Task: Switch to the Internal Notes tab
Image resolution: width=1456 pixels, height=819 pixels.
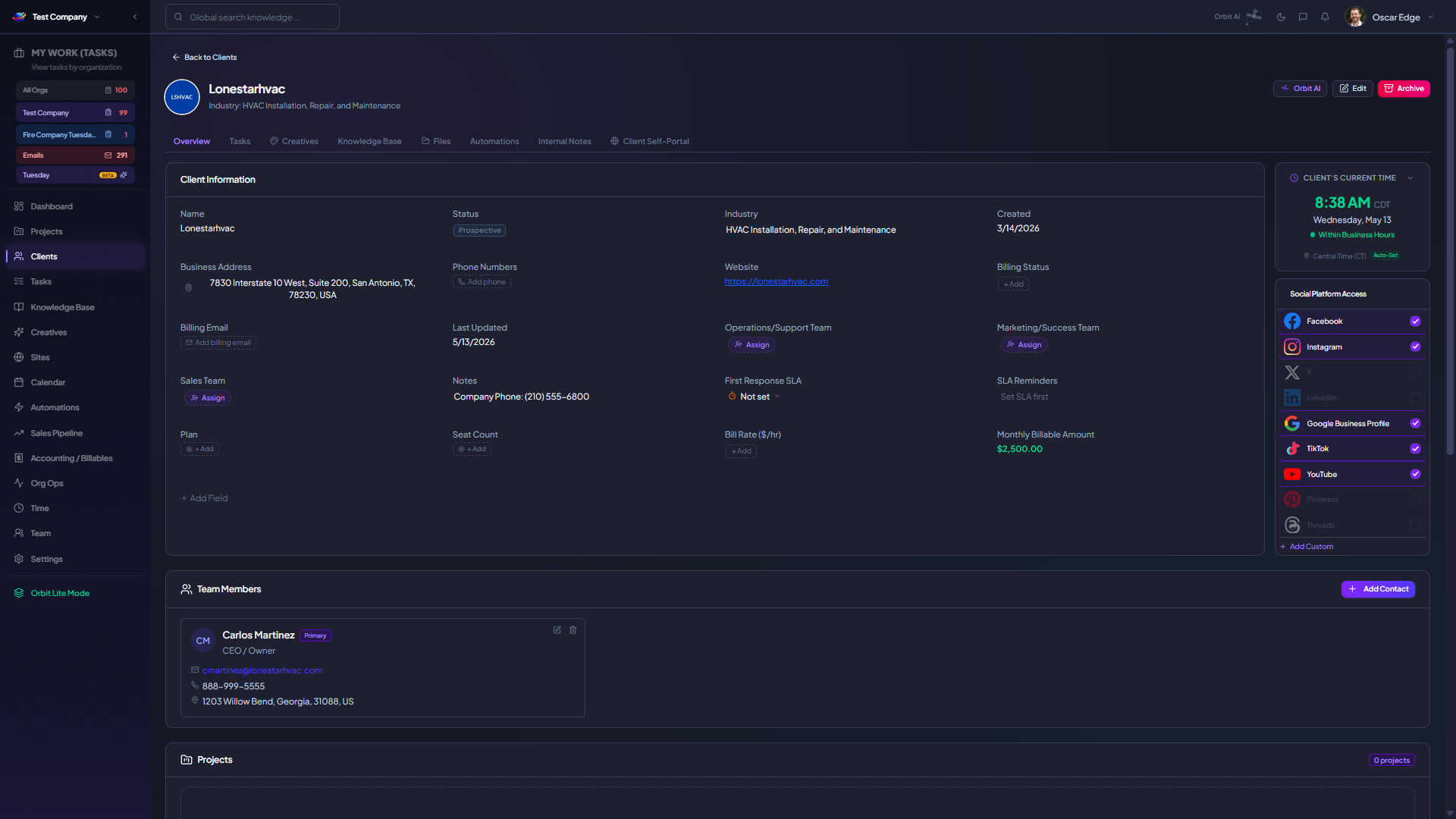Action: pyautogui.click(x=564, y=142)
